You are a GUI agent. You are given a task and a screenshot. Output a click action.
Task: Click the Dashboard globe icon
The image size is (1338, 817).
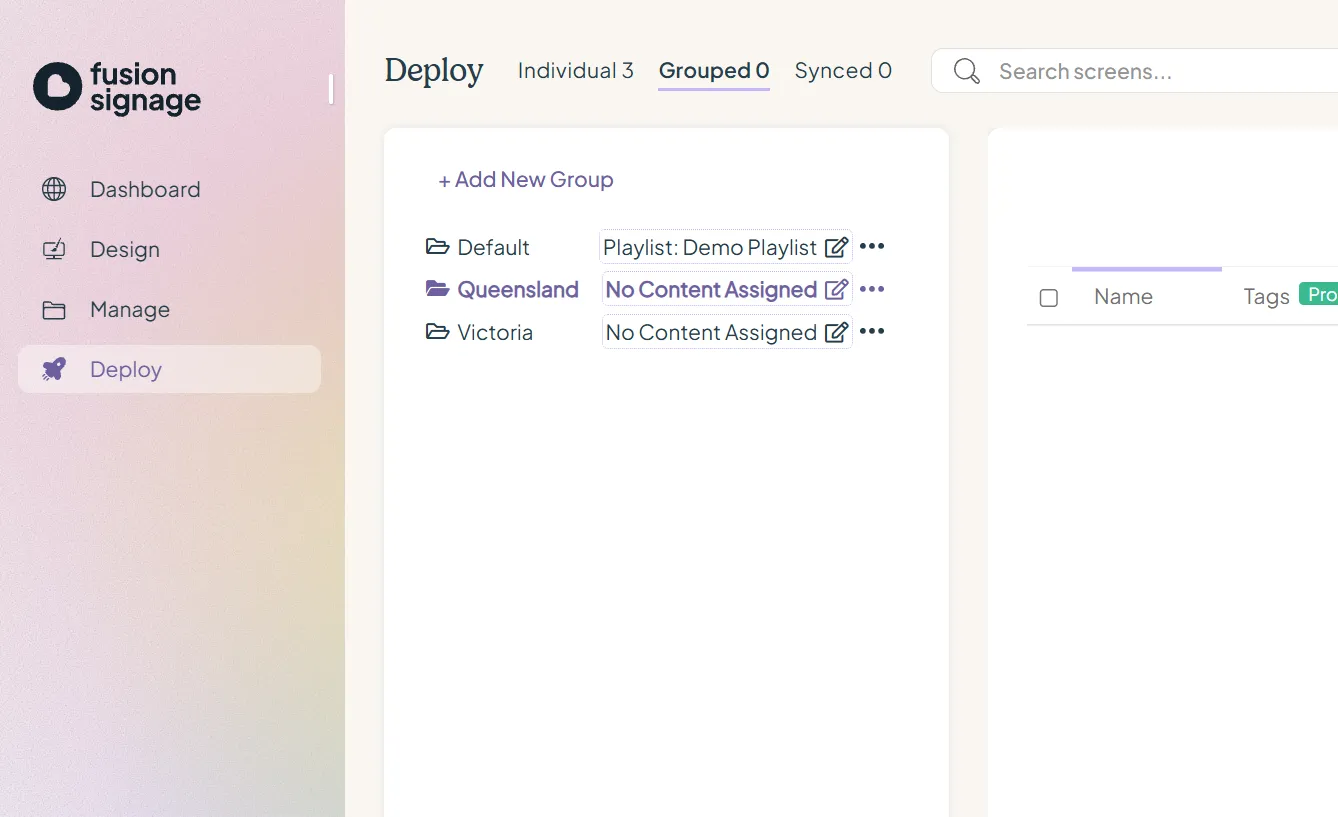tap(54, 189)
